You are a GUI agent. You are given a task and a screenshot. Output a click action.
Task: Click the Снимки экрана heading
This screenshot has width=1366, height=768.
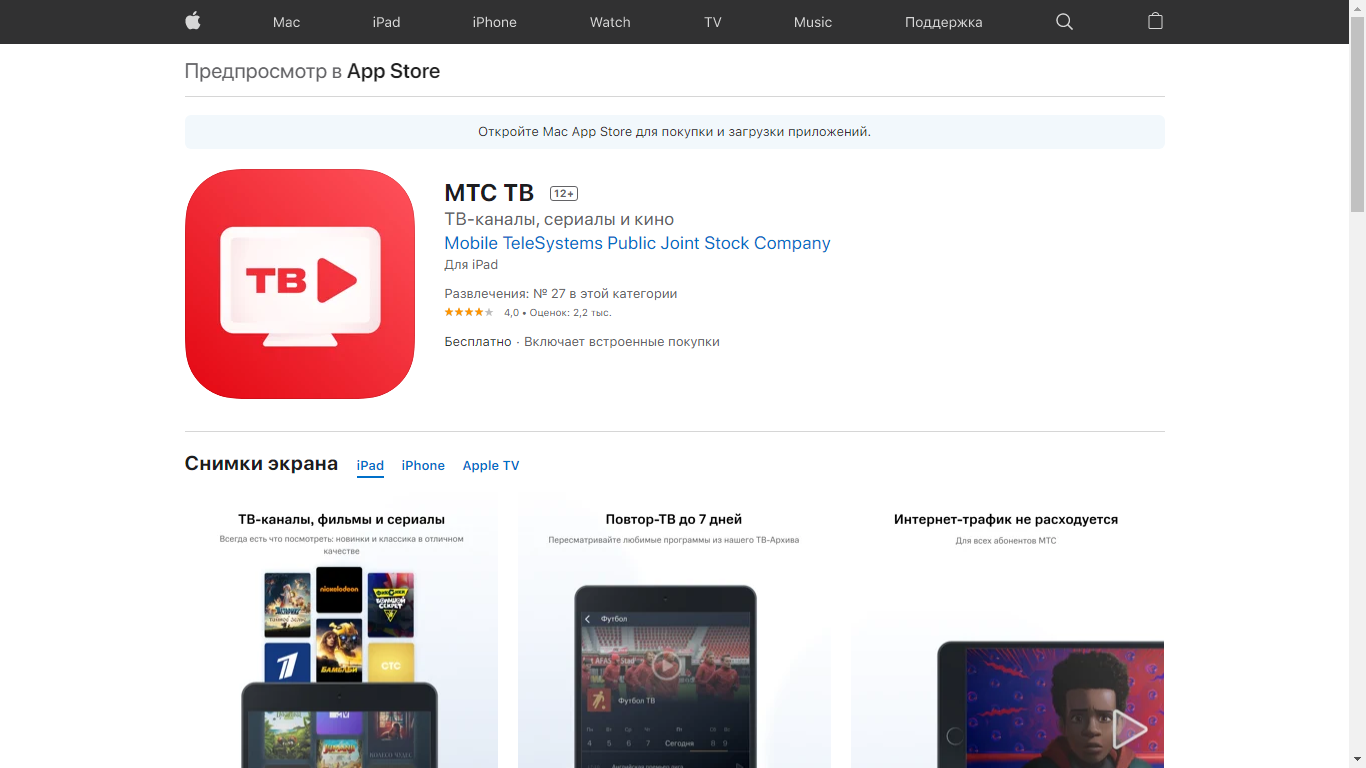coord(261,464)
